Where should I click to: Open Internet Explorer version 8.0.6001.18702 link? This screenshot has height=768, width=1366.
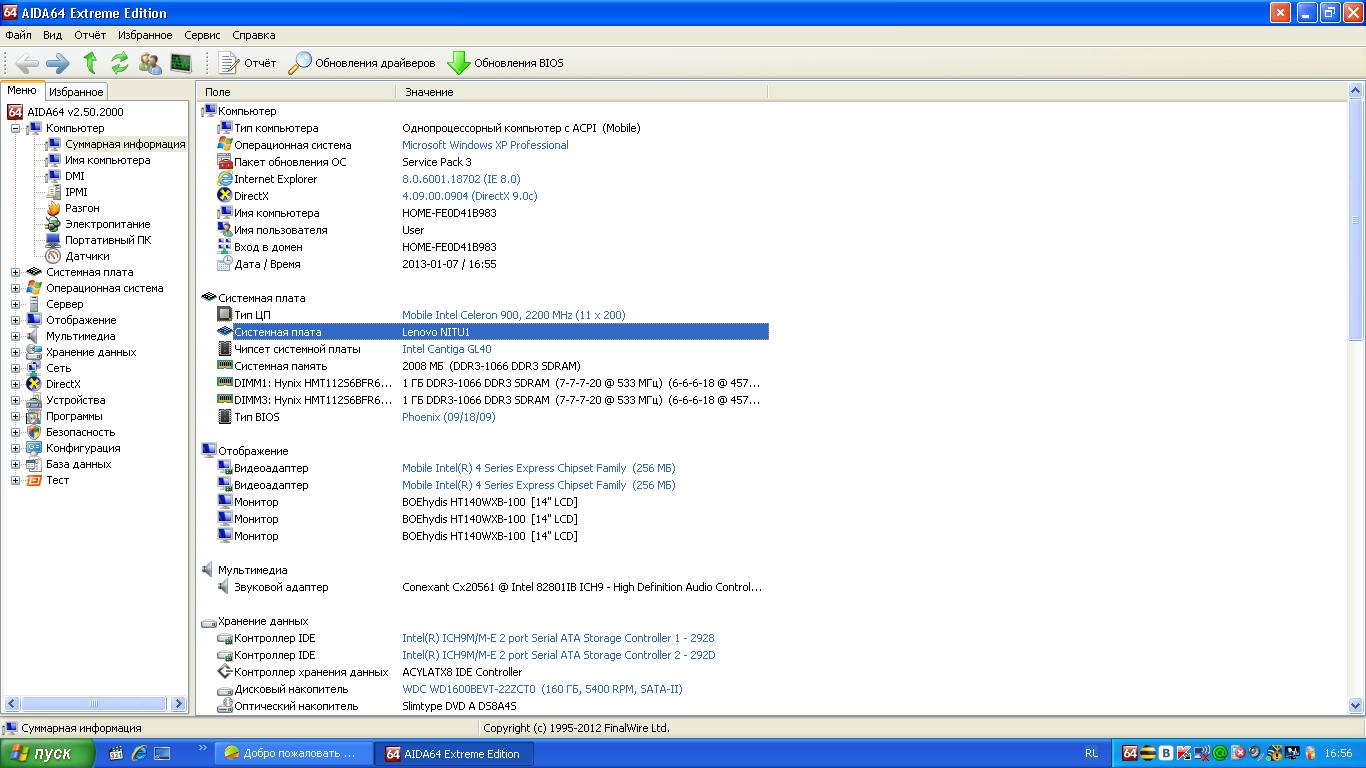pos(461,179)
